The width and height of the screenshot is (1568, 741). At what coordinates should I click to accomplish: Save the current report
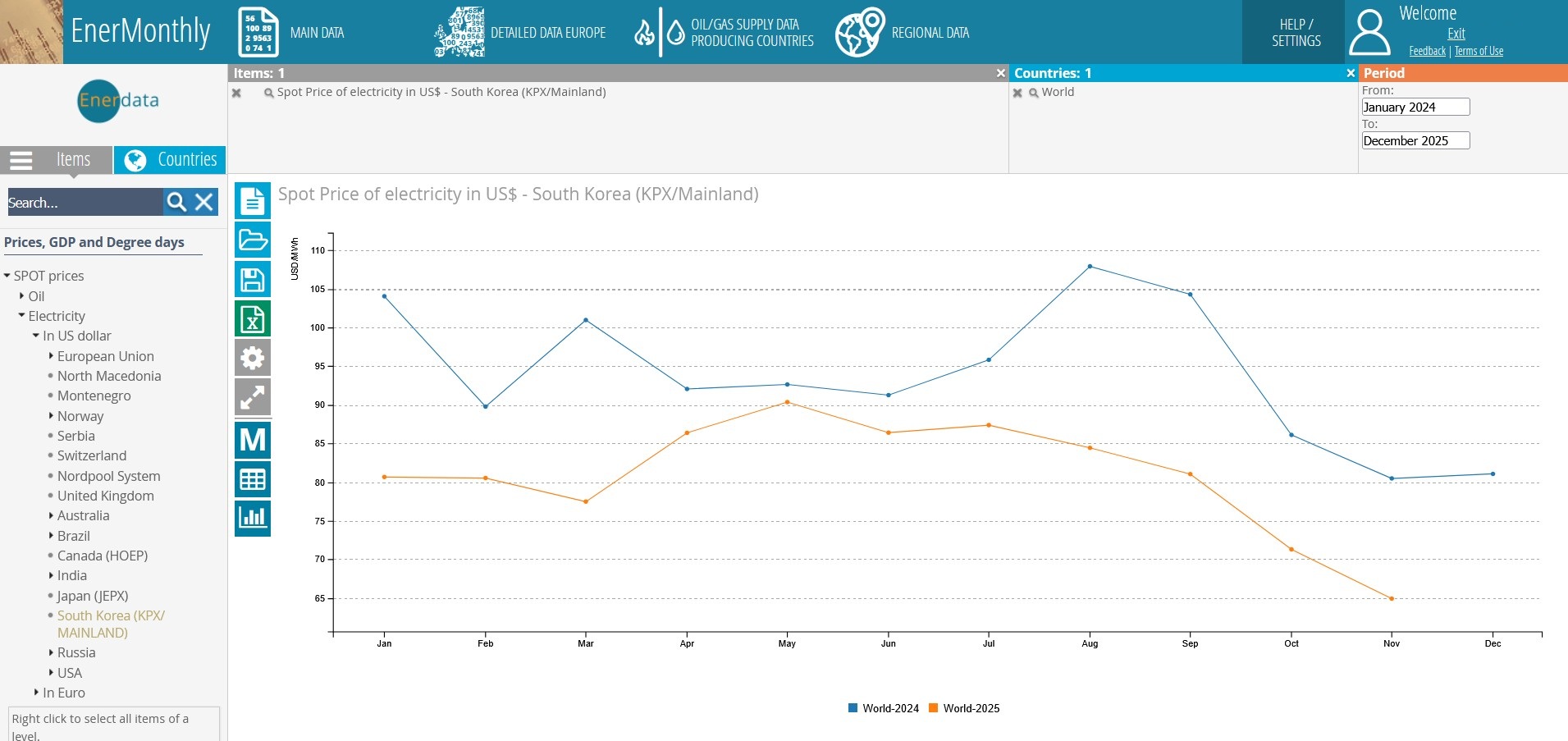coord(253,279)
